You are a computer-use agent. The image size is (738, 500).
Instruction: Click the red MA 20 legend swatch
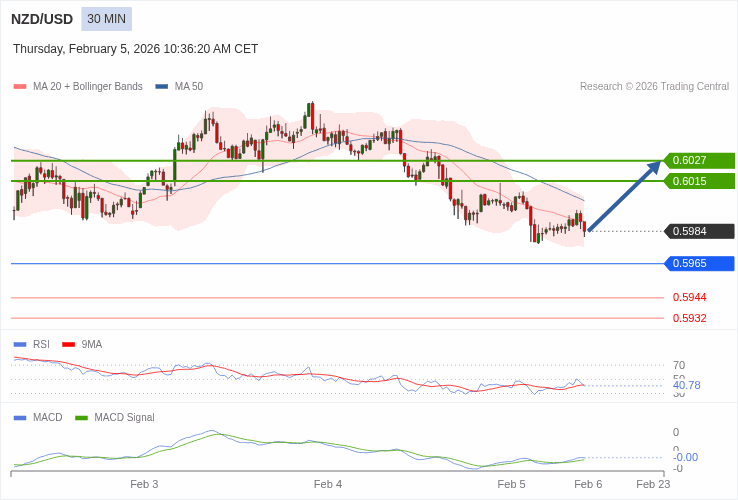[x=20, y=87]
